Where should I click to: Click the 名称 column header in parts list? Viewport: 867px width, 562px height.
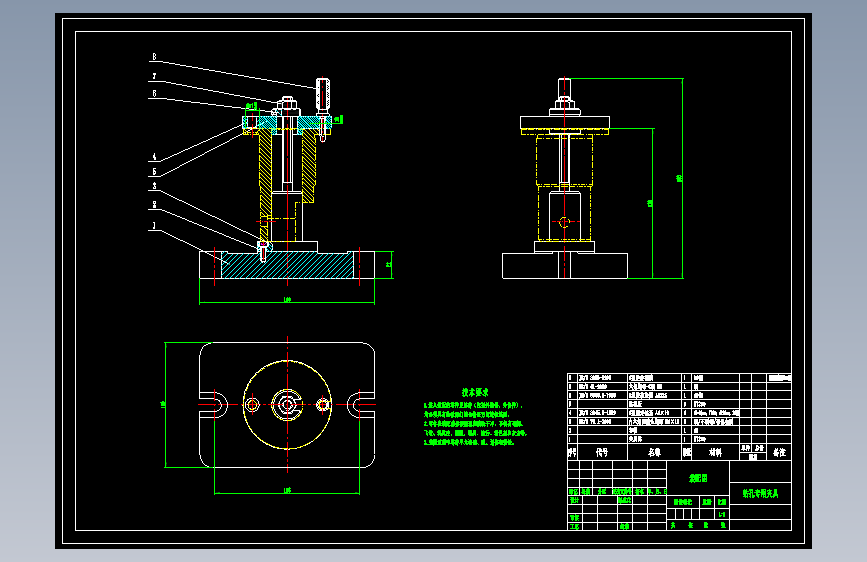(x=654, y=452)
